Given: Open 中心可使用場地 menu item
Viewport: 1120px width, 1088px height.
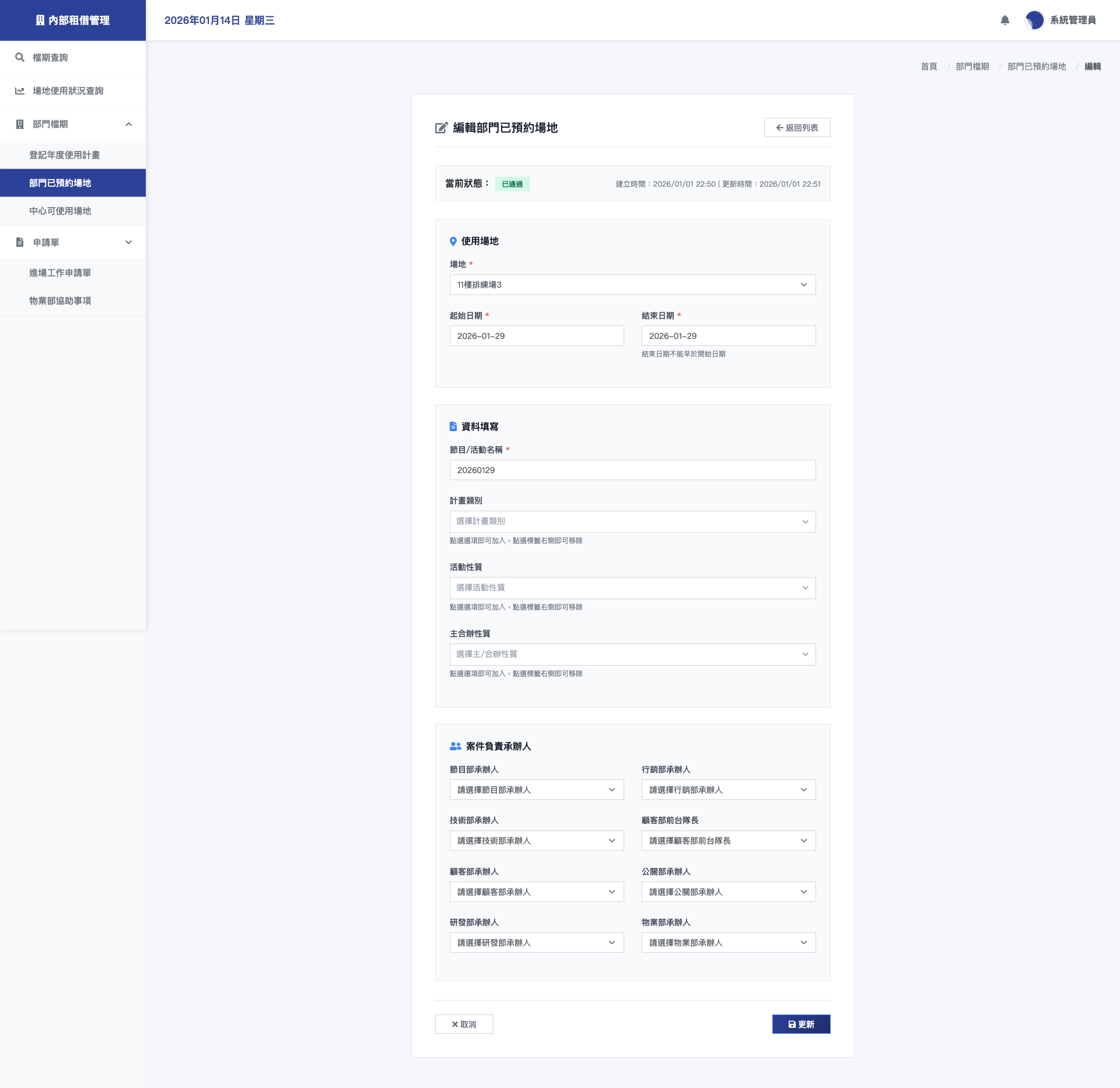Looking at the screenshot, I should click(60, 211).
